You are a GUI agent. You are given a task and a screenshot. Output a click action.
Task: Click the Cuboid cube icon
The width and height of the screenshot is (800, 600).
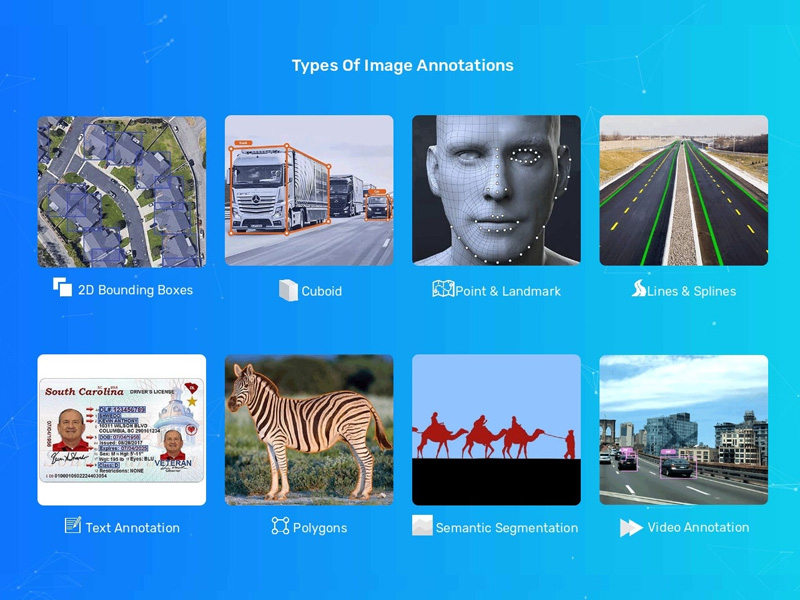tap(288, 290)
